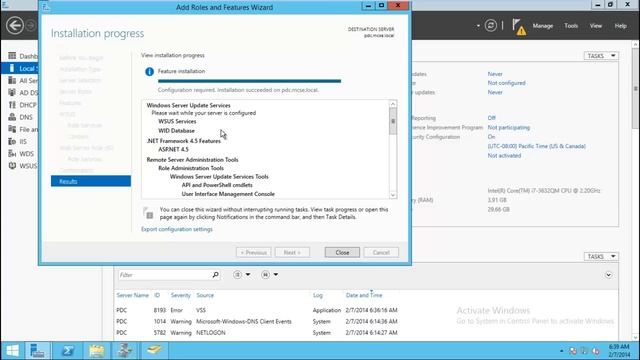Image resolution: width=640 pixels, height=360 pixels.
Task: Click ASP.NET 4.5 in installation list
Action: 173,149
